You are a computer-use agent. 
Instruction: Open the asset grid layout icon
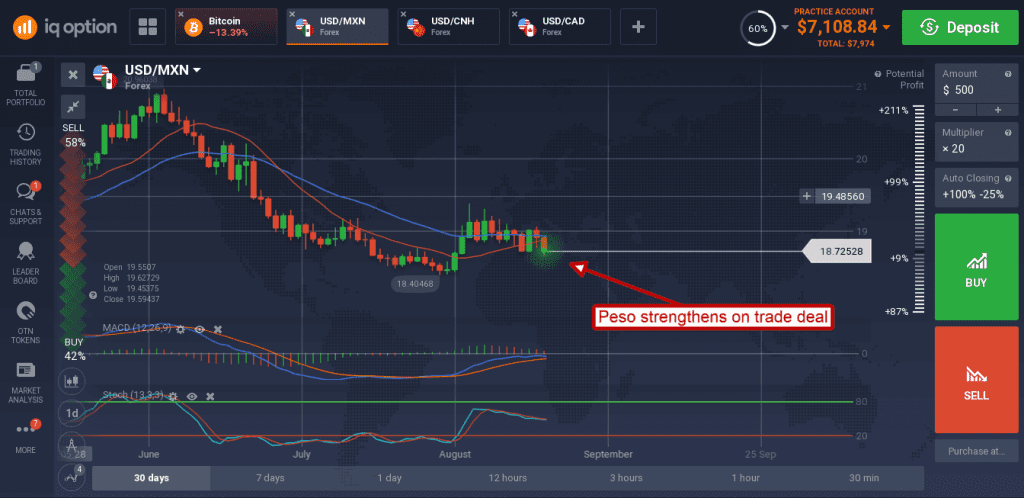pyautogui.click(x=148, y=27)
